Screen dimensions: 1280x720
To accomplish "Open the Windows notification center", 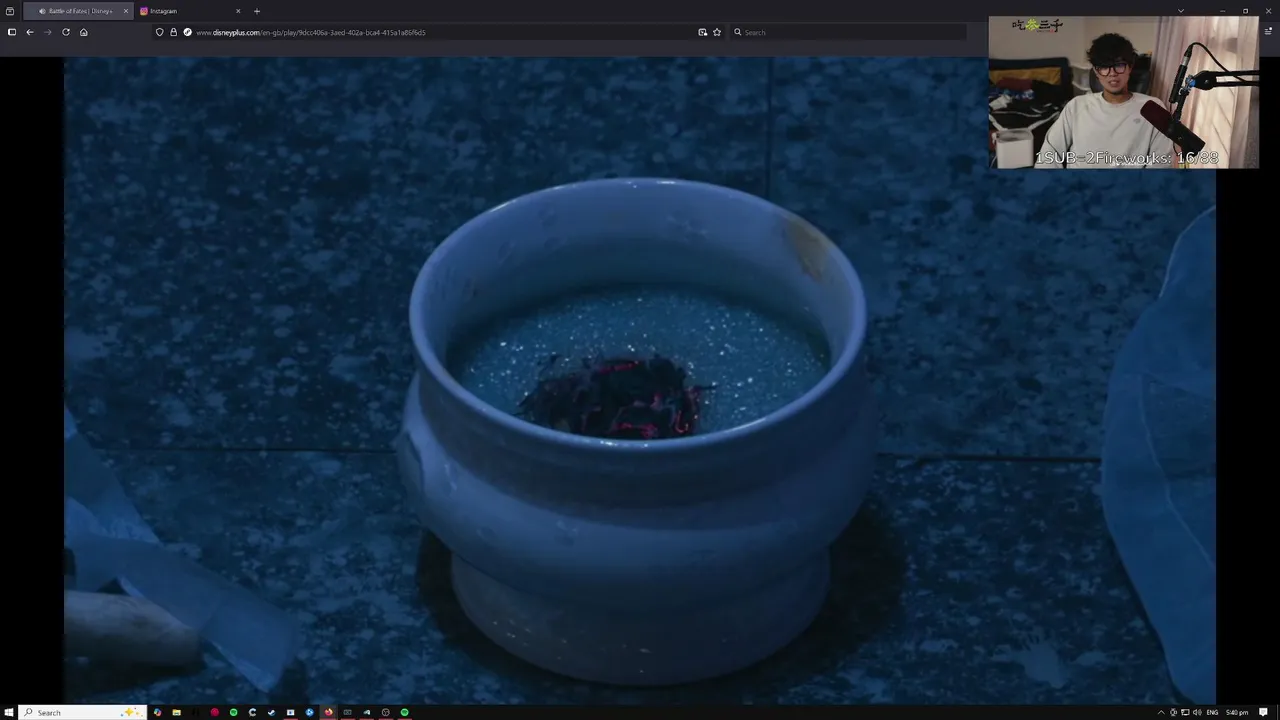I will pyautogui.click(x=1264, y=712).
